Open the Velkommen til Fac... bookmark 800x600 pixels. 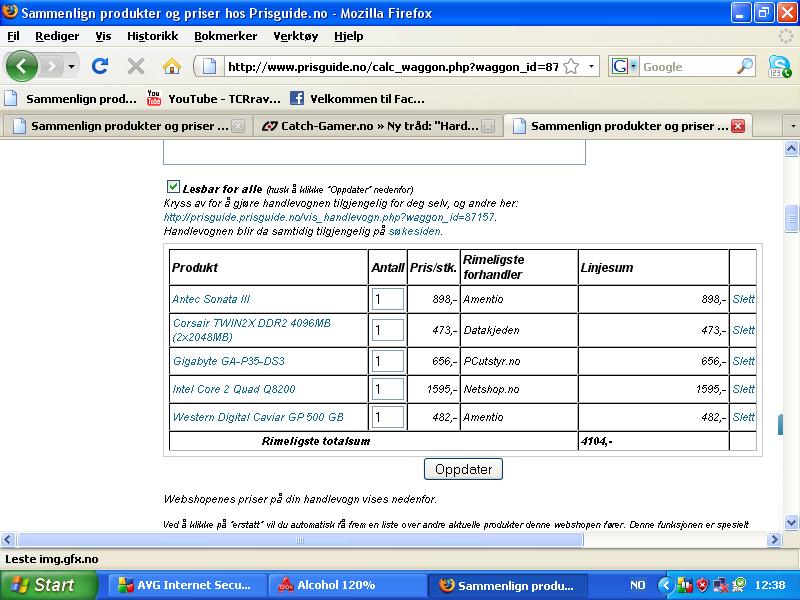pos(357,98)
